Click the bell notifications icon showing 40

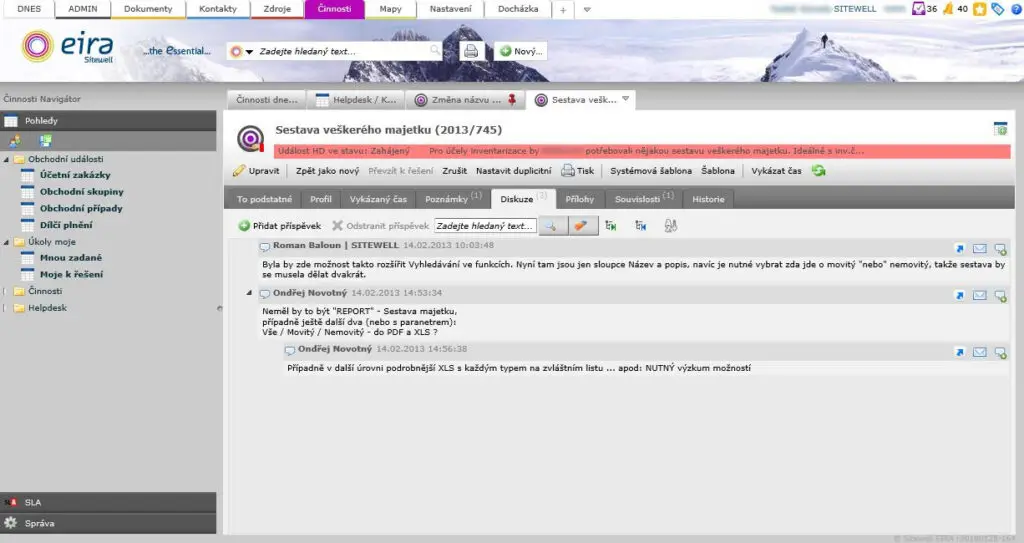[947, 9]
